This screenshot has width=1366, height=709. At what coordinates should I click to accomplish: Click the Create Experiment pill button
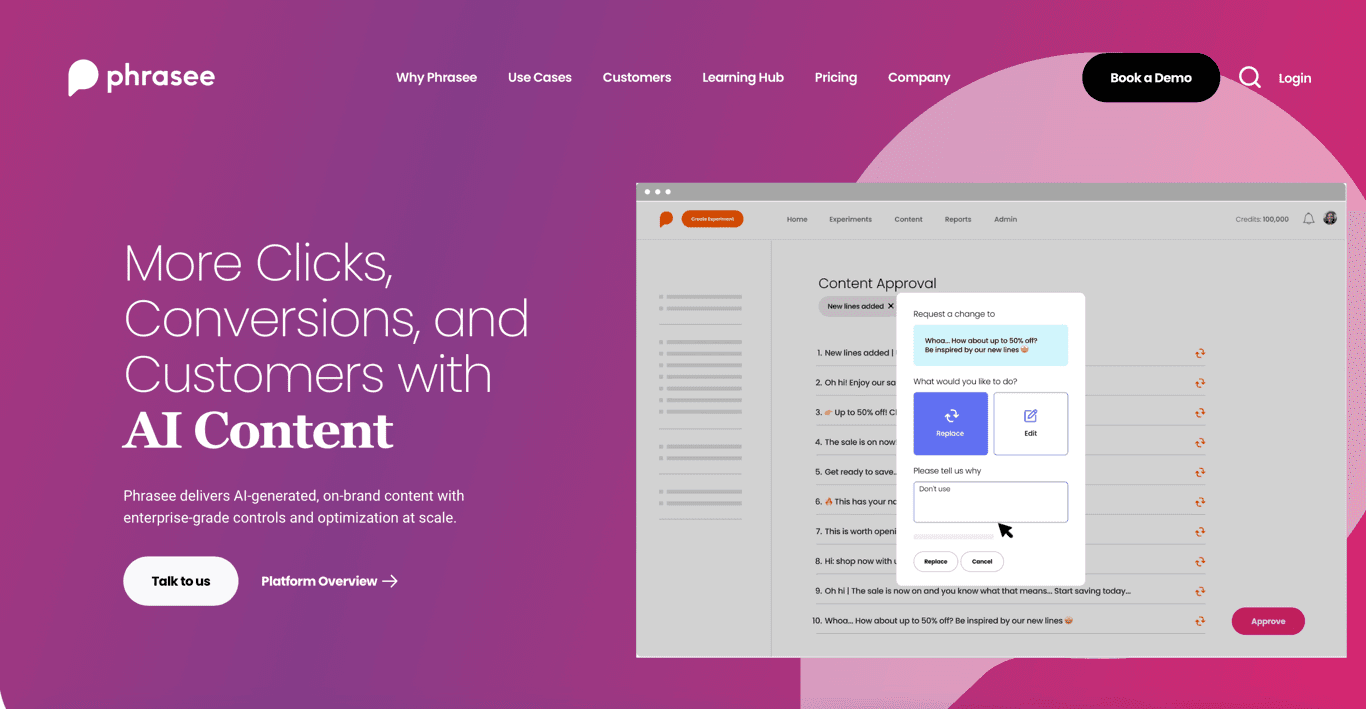[x=712, y=218]
